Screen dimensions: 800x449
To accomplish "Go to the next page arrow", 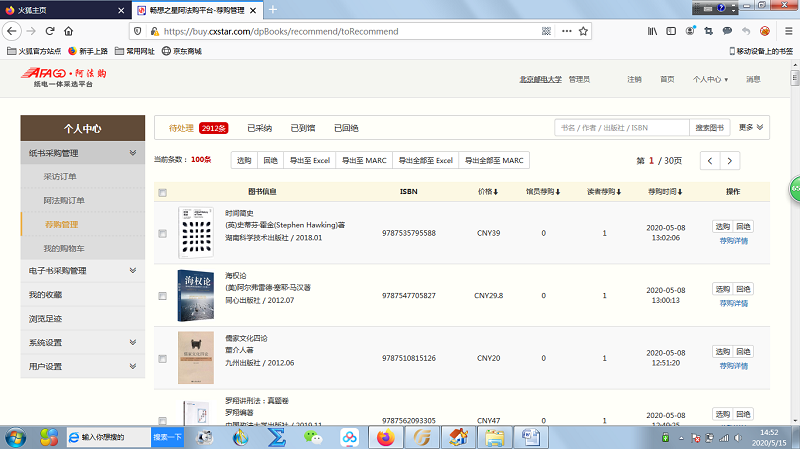I will pos(732,160).
